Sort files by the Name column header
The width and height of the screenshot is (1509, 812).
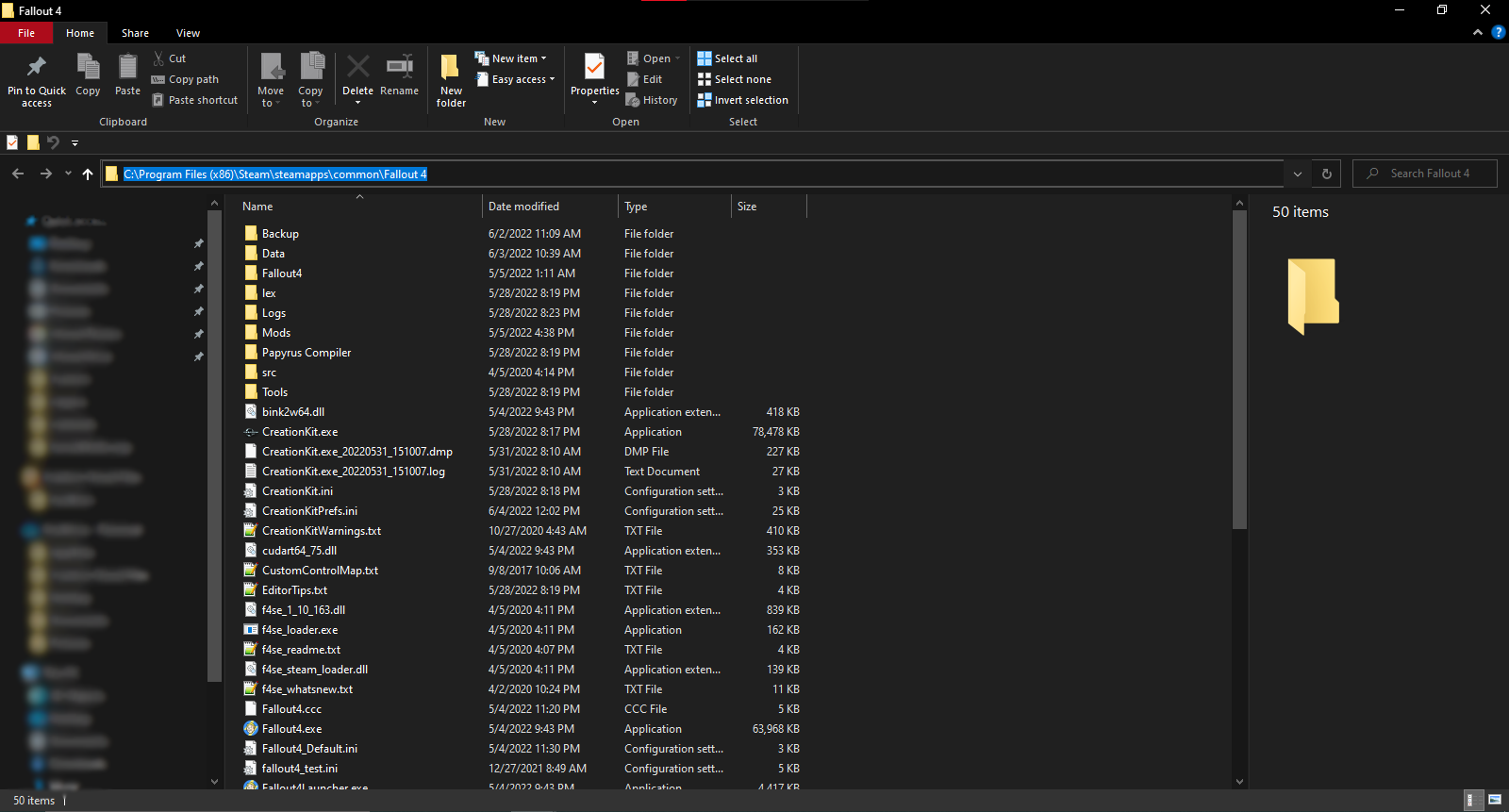pyautogui.click(x=358, y=206)
